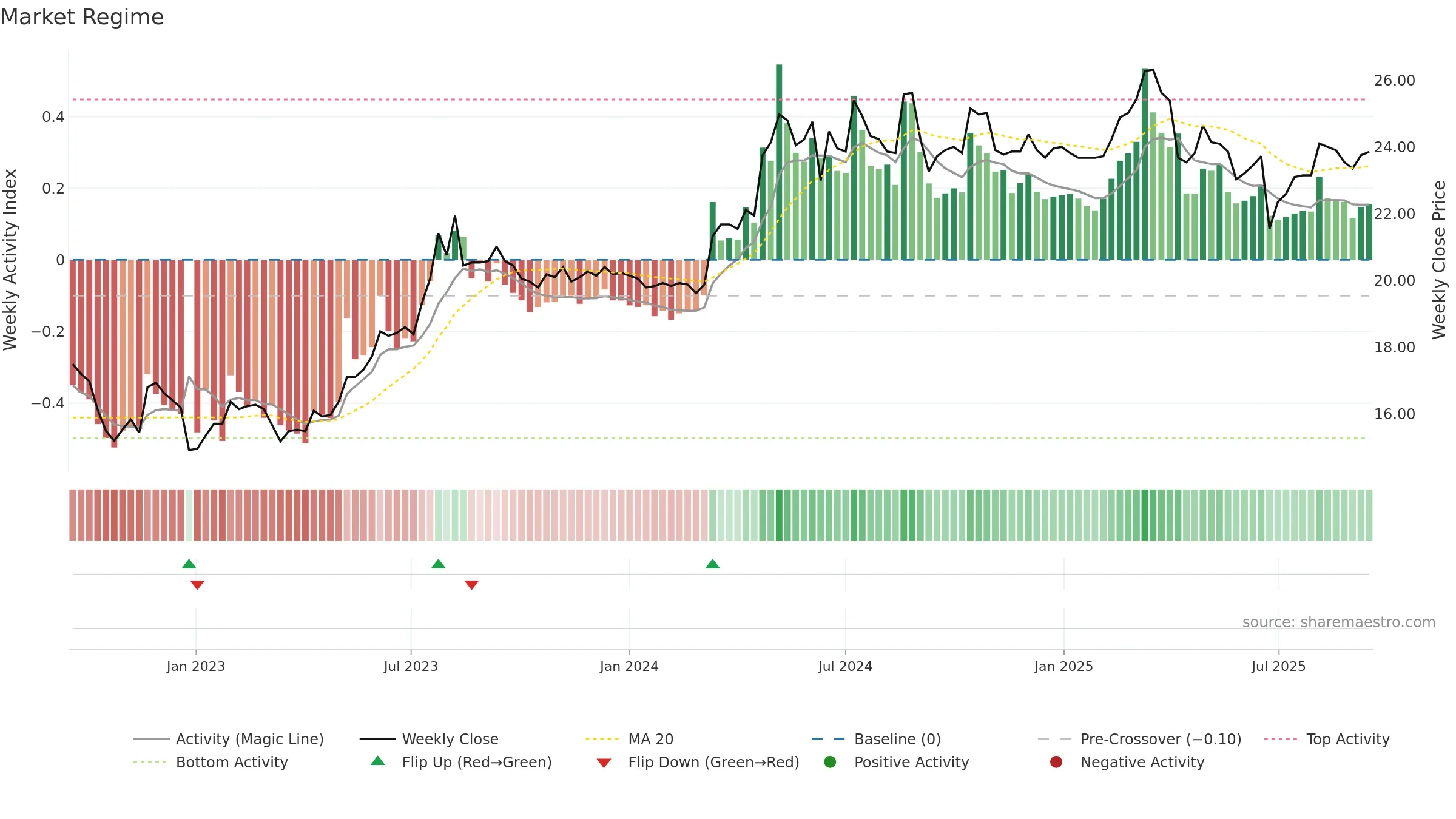The height and width of the screenshot is (819, 1456).
Task: Click the green flip-up triangle after Jul 2023
Action: (438, 564)
